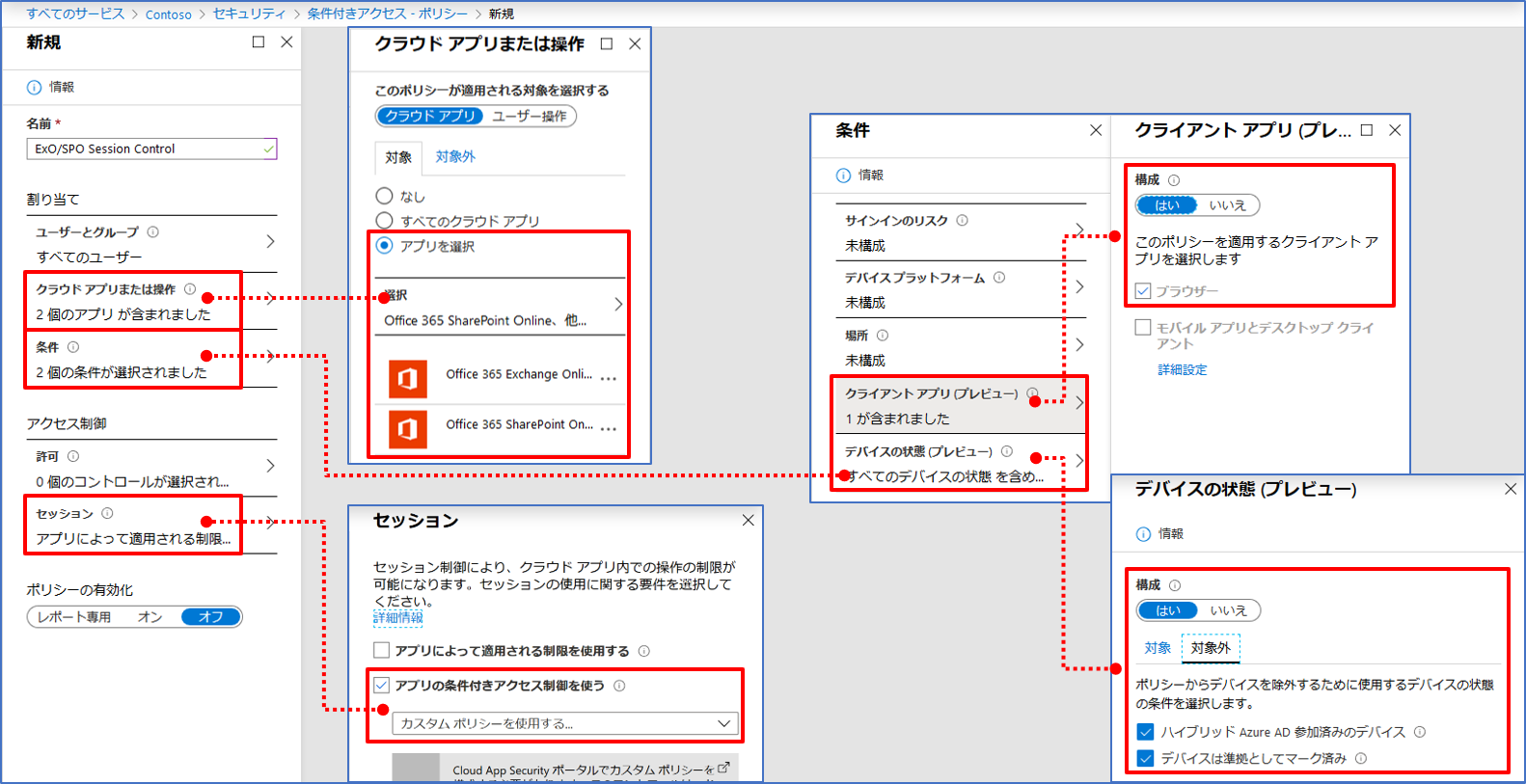
Task: Maximize the クラウド アプリまたは操作 pane
Action: 607,43
